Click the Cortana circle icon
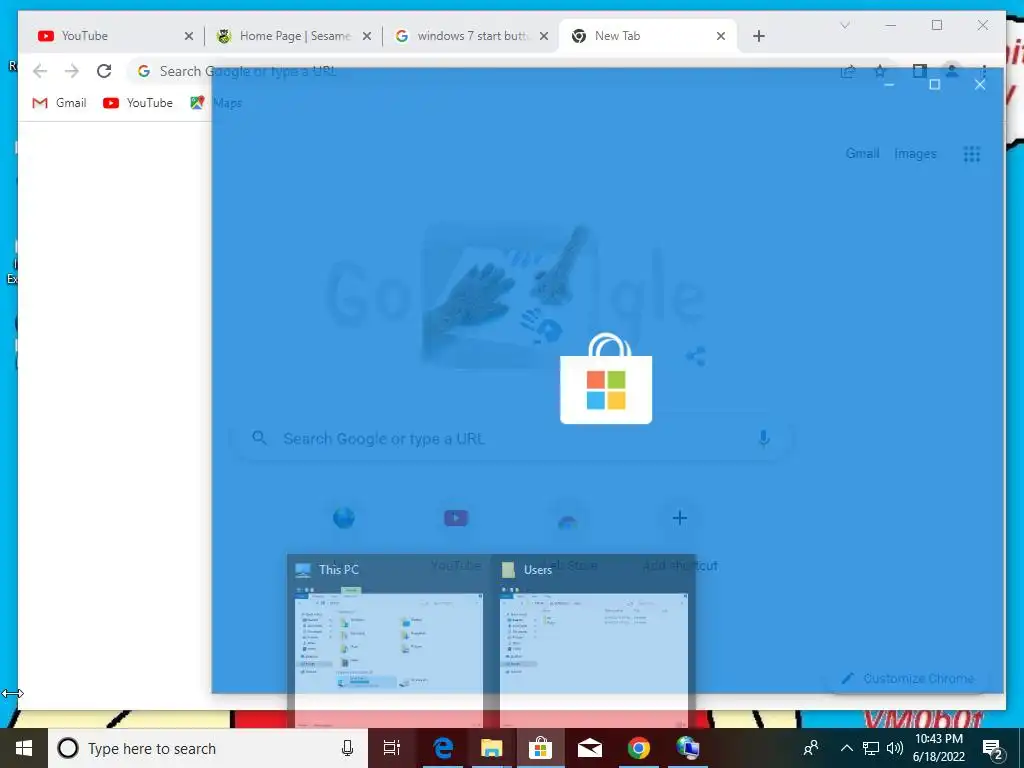Viewport: 1024px width, 768px height. [68, 748]
